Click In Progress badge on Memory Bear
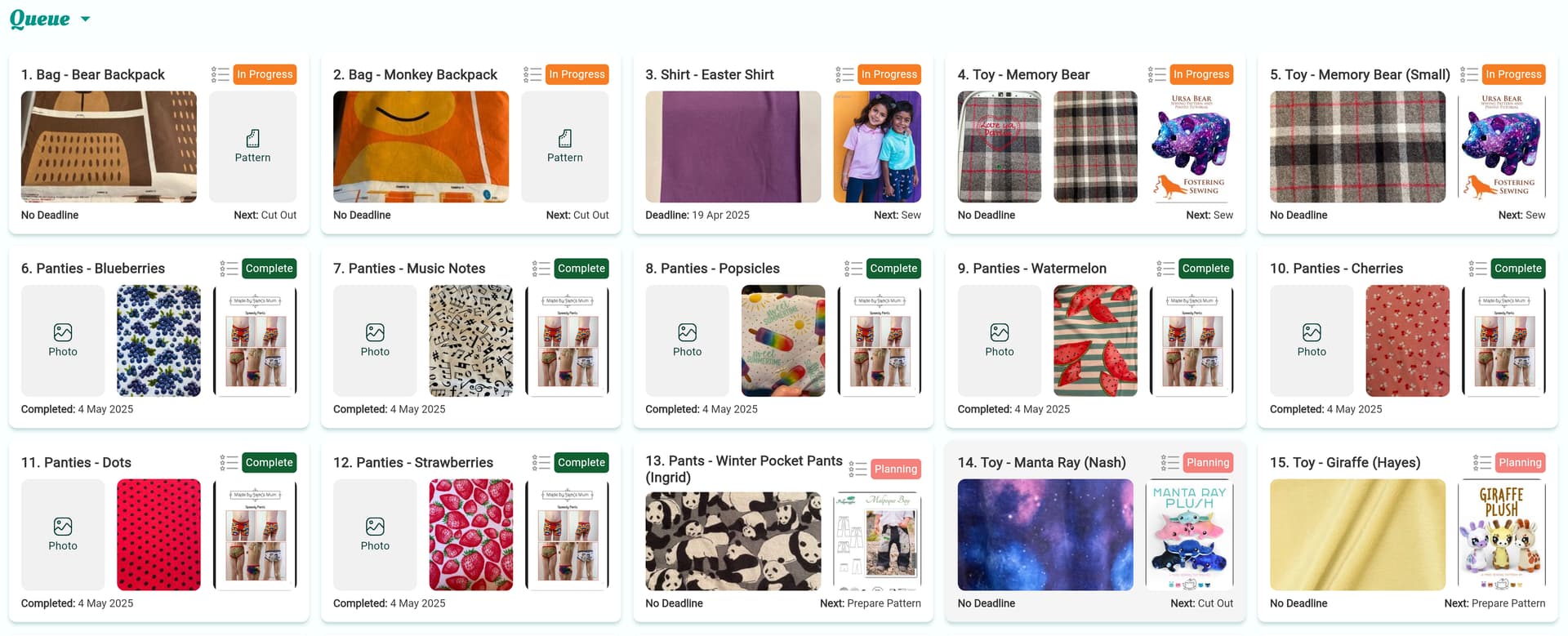The width and height of the screenshot is (1568, 636). tap(1200, 74)
